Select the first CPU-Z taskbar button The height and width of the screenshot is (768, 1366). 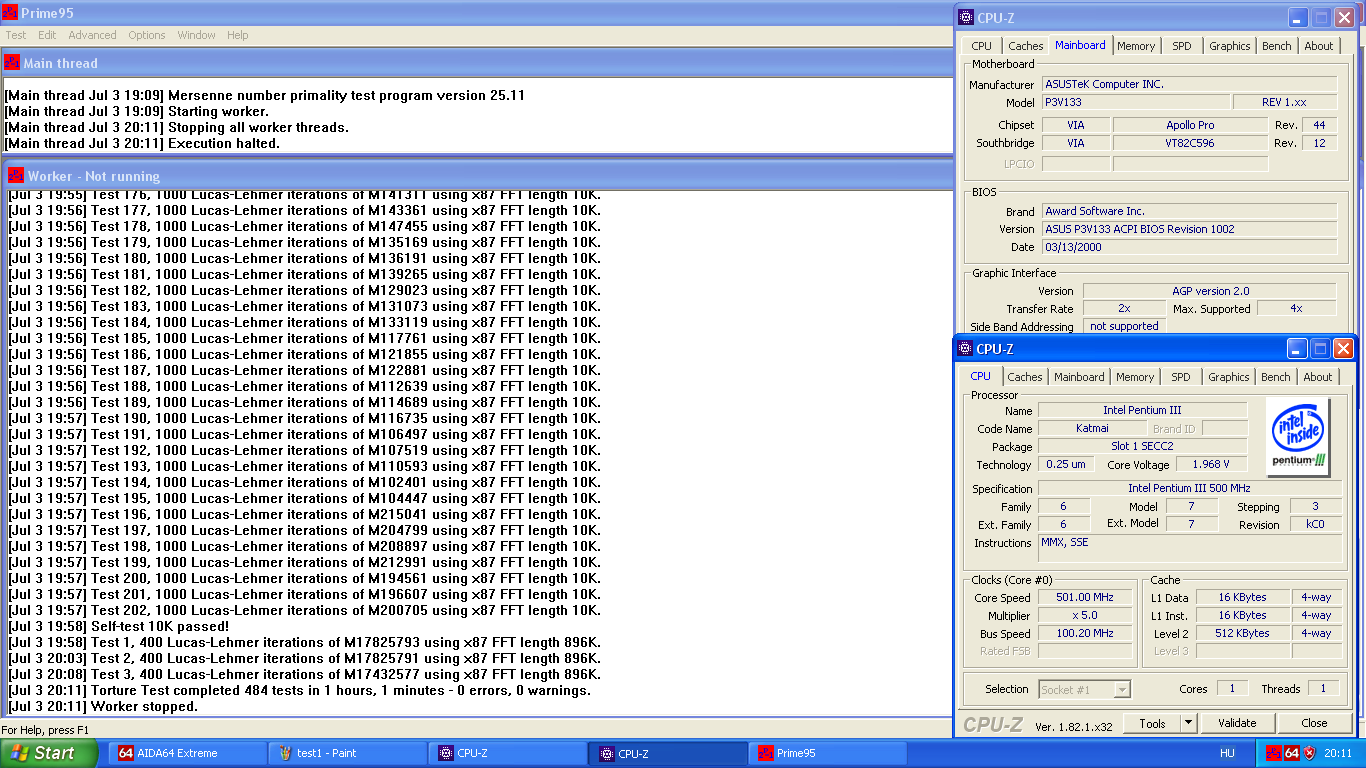point(508,753)
